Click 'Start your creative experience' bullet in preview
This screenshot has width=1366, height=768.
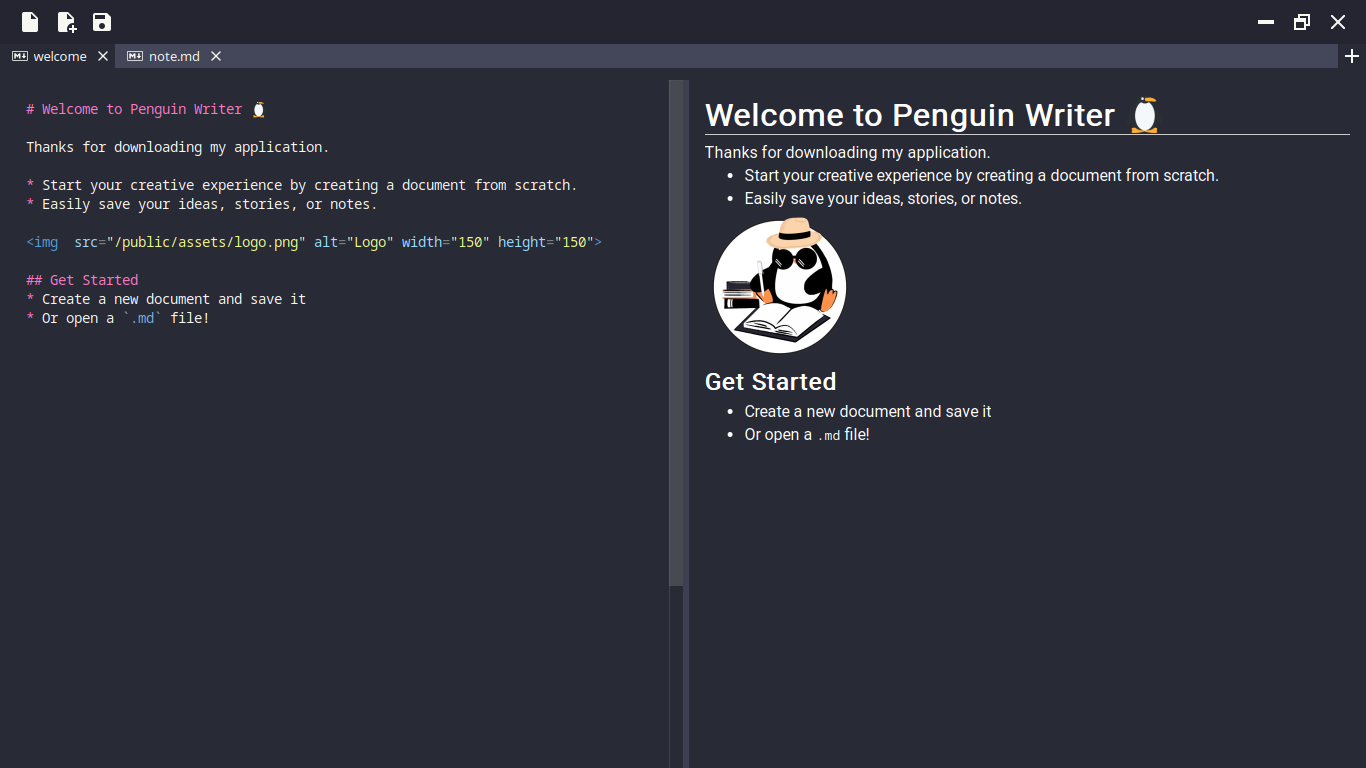pos(981,176)
